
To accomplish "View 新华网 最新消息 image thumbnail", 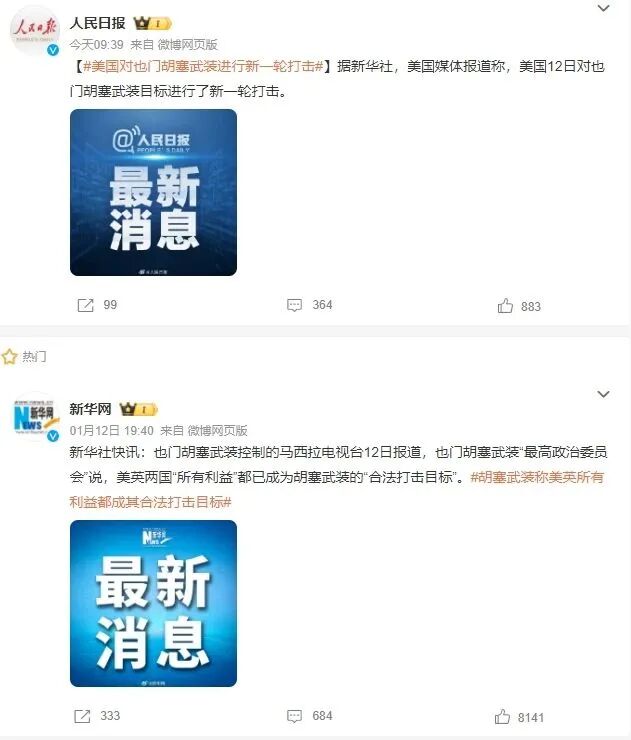I will tap(153, 604).
